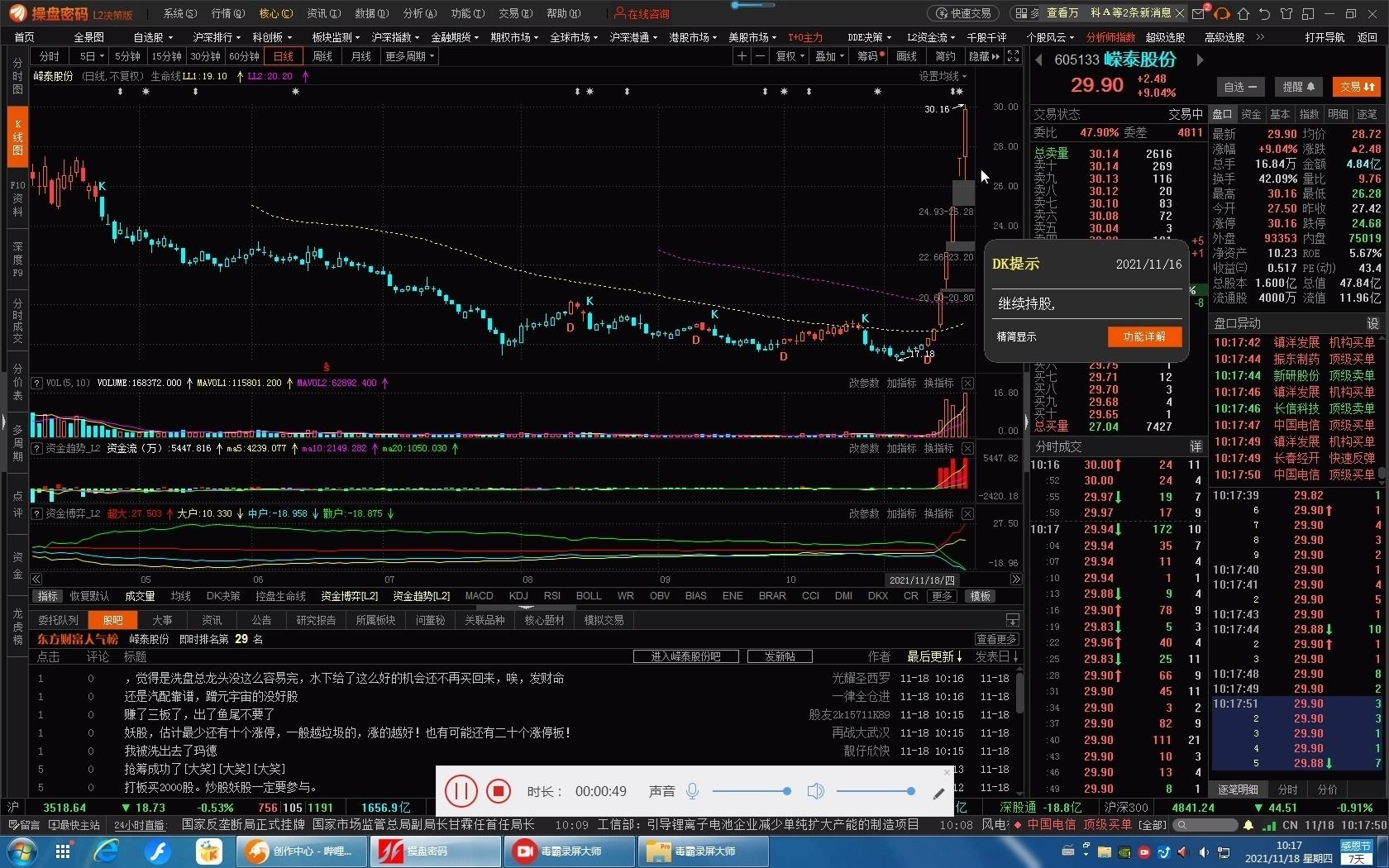Open the recorder pencil annotation tool
Viewport: 1389px width, 868px height.
pos(938,794)
